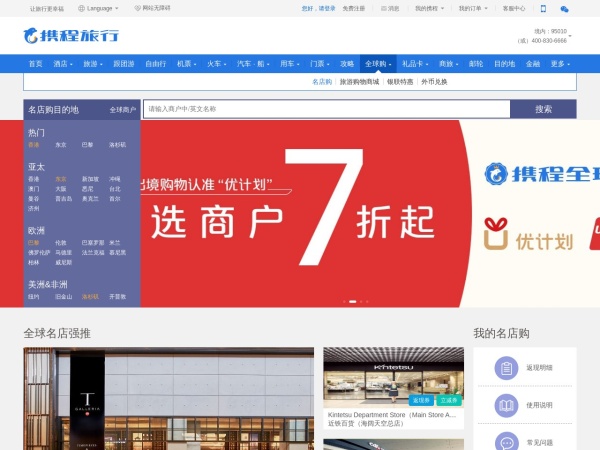The image size is (600, 450).
Task: Click the globe Language icon
Action: click(x=81, y=8)
